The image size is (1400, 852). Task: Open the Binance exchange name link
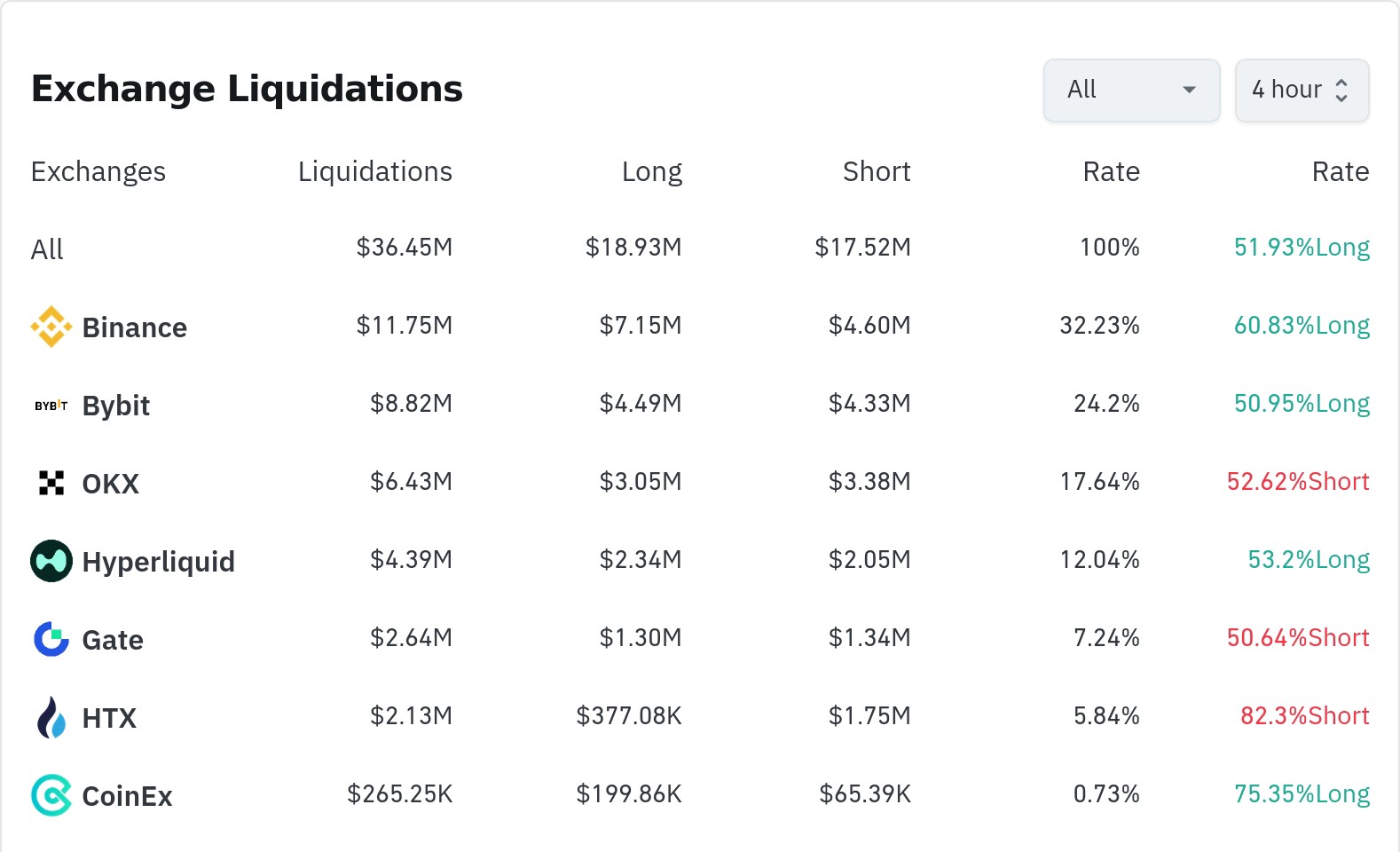point(134,327)
